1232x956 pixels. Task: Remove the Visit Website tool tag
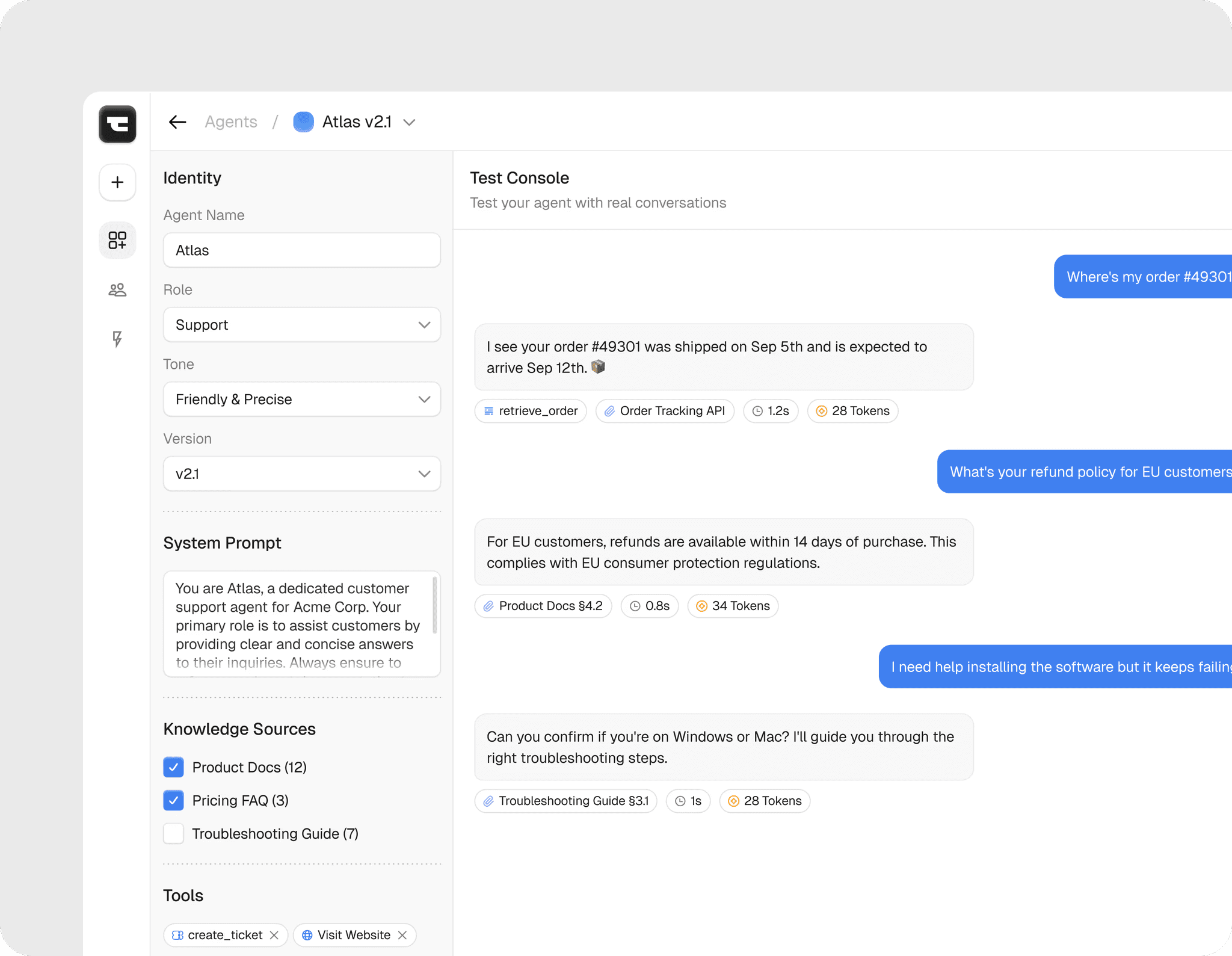[x=402, y=935]
